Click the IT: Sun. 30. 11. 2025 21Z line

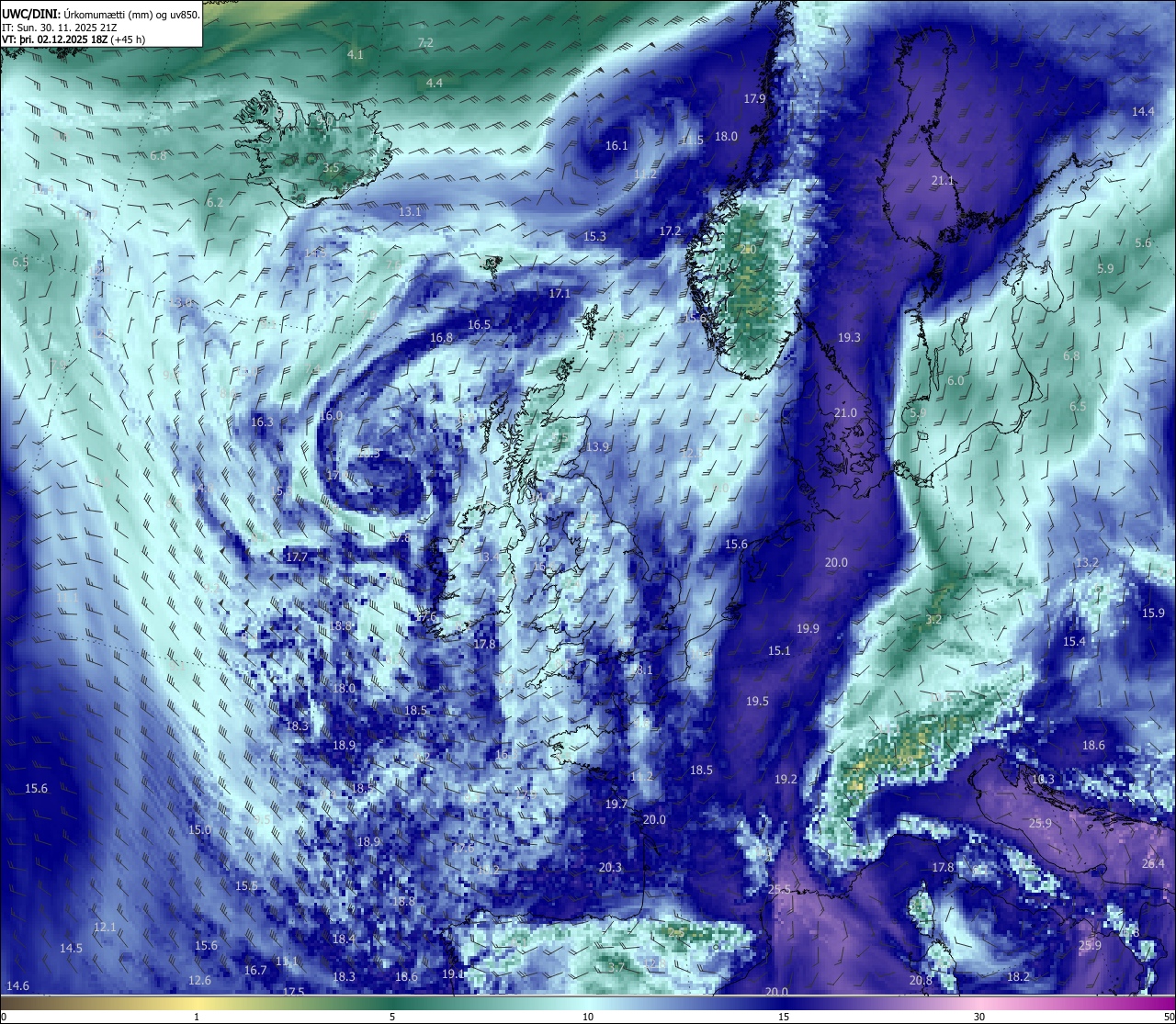point(60,27)
